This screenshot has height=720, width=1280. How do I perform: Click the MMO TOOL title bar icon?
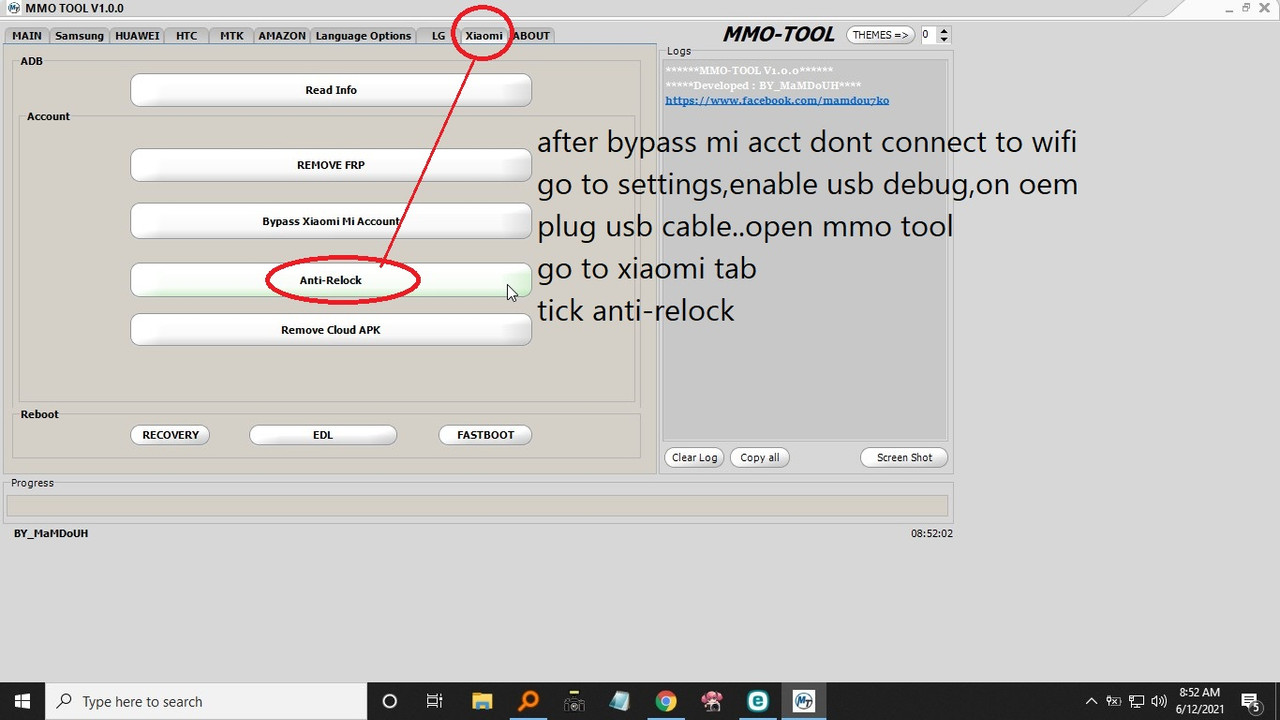14,8
